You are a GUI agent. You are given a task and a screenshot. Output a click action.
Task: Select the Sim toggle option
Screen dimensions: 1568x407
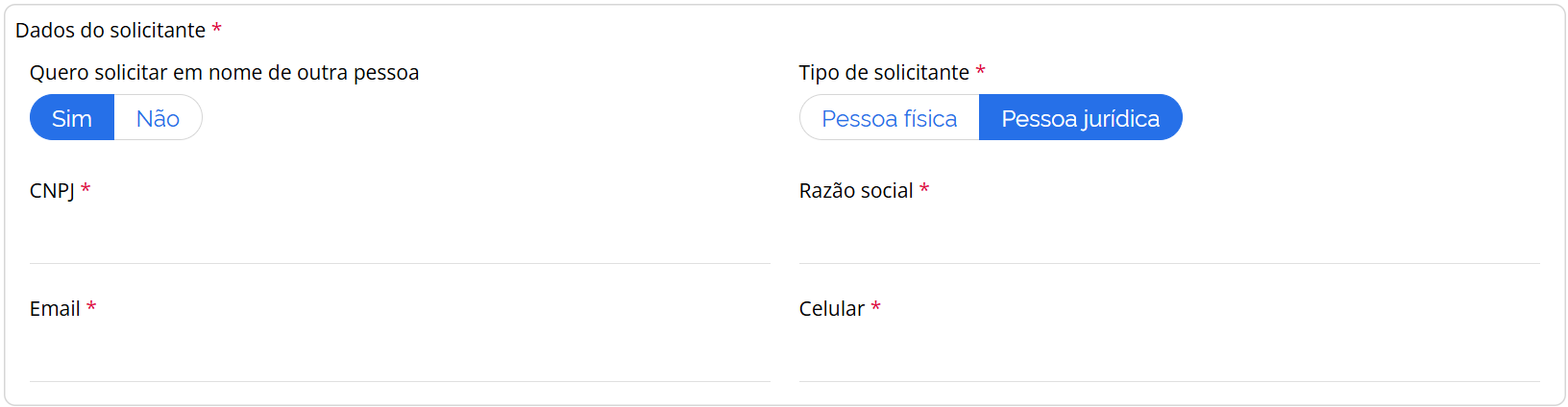pos(72,118)
